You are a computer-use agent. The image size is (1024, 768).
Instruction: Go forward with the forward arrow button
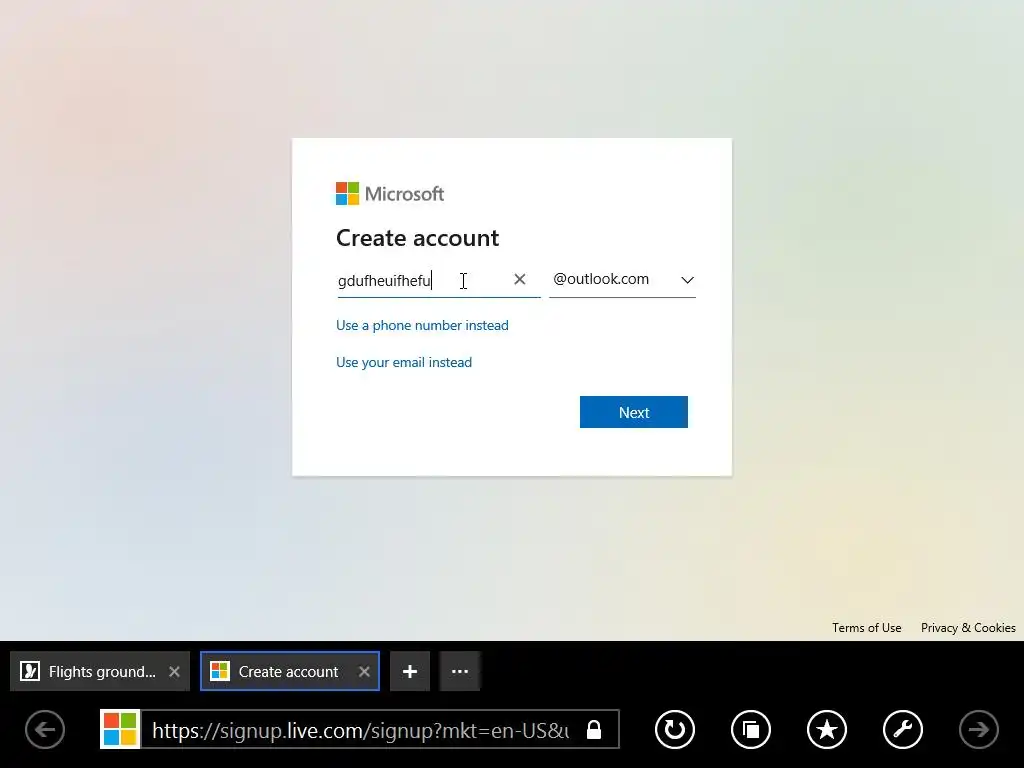[x=978, y=729]
